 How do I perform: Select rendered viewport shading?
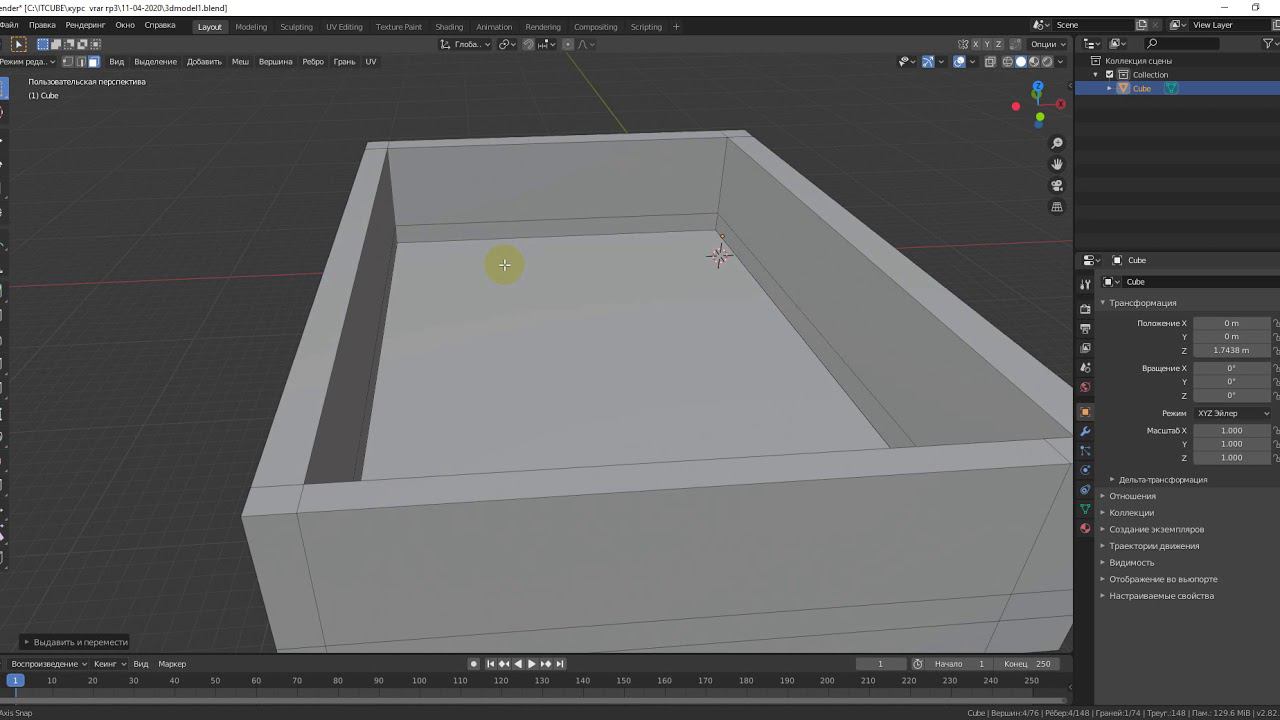click(x=1047, y=62)
